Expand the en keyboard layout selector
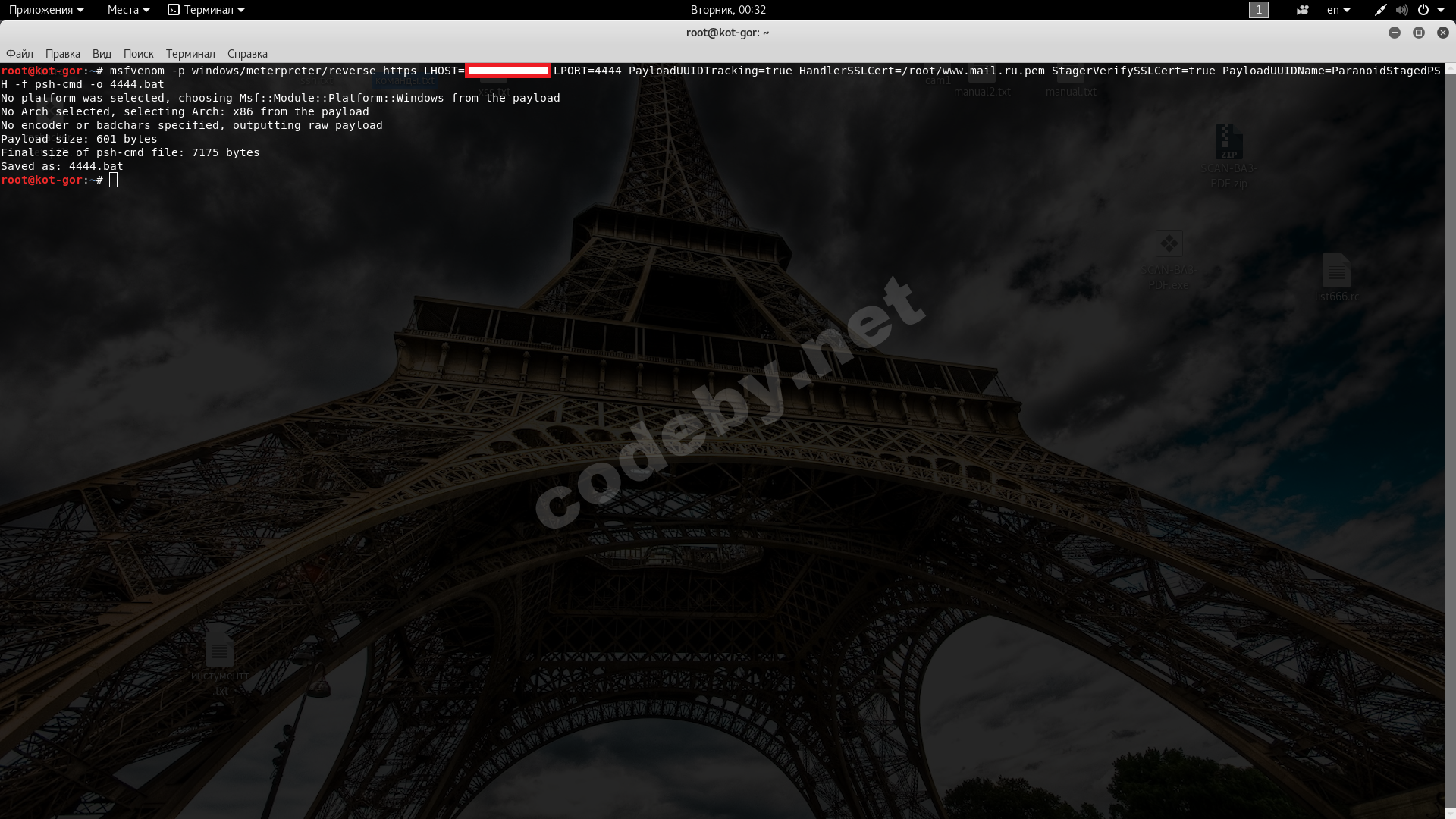This screenshot has width=1456, height=819. point(1338,10)
